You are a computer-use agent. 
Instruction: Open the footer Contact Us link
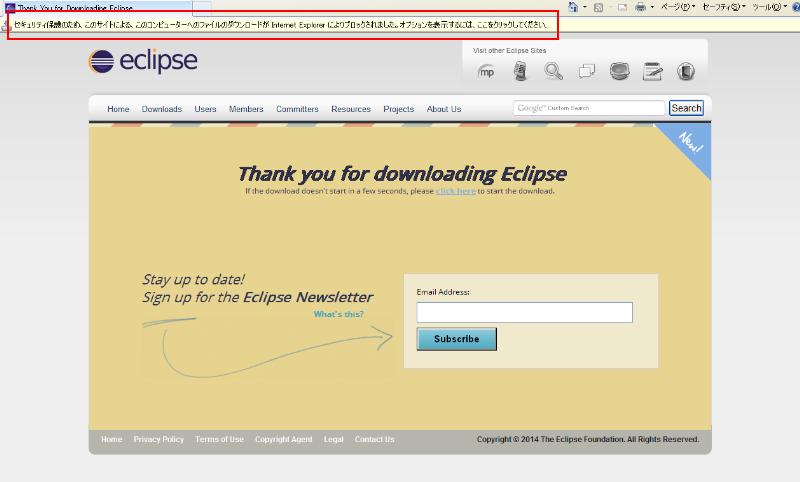point(374,439)
